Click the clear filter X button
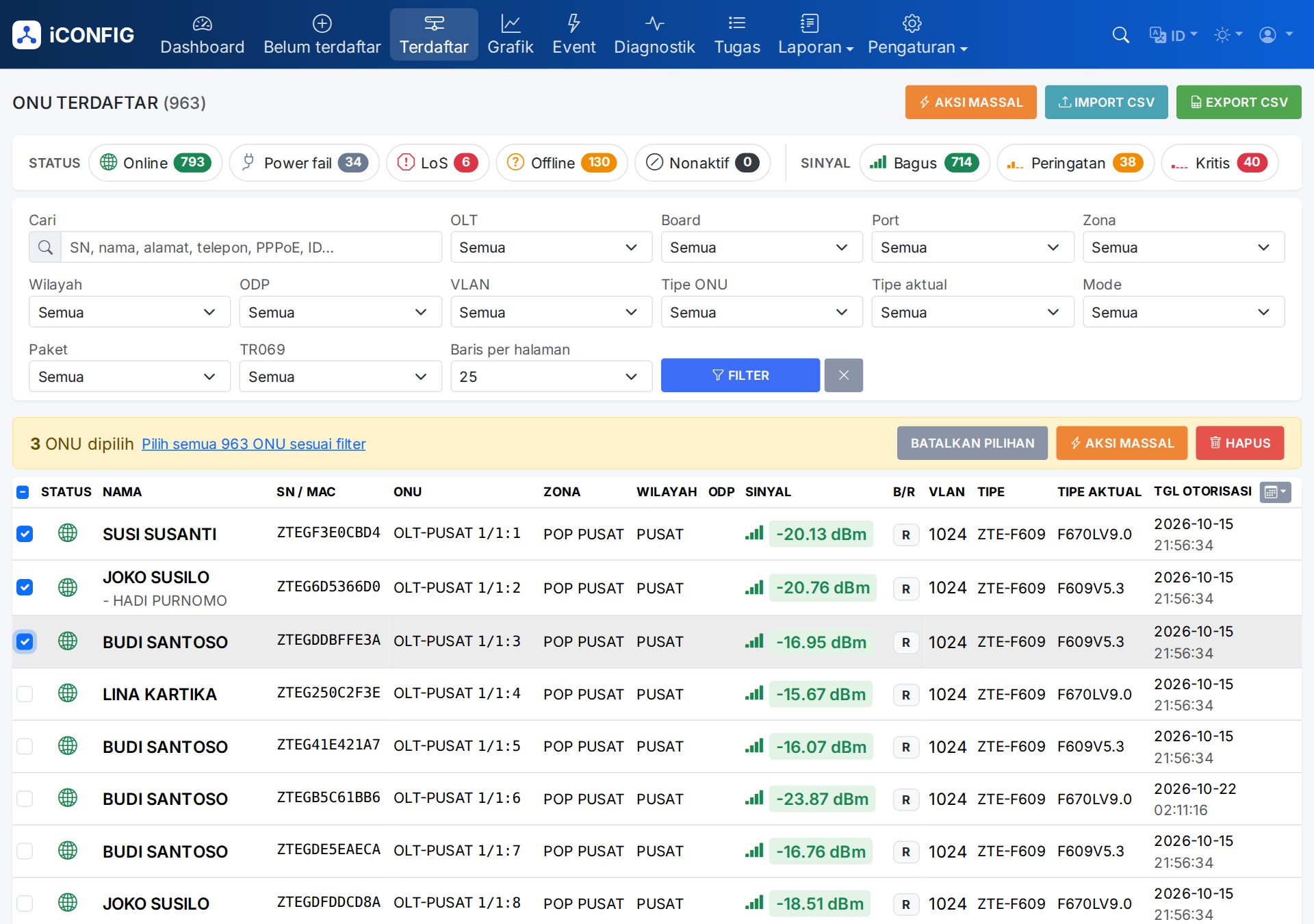 [843, 375]
